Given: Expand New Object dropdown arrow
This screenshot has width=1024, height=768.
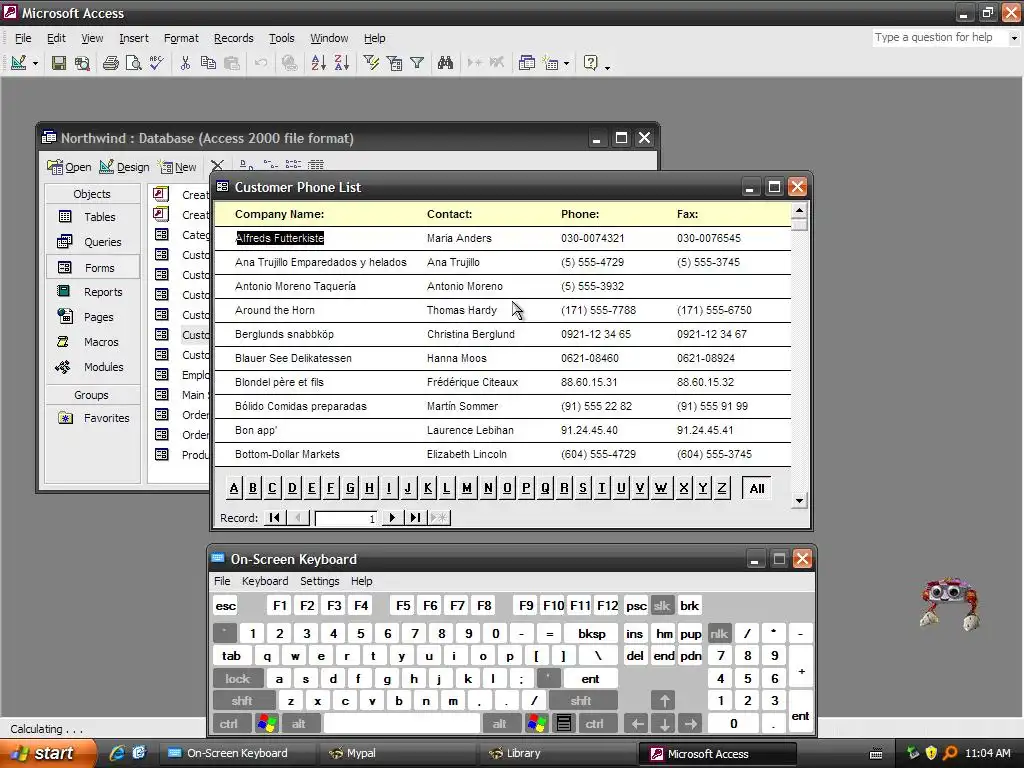Looking at the screenshot, I should pyautogui.click(x=566, y=63).
